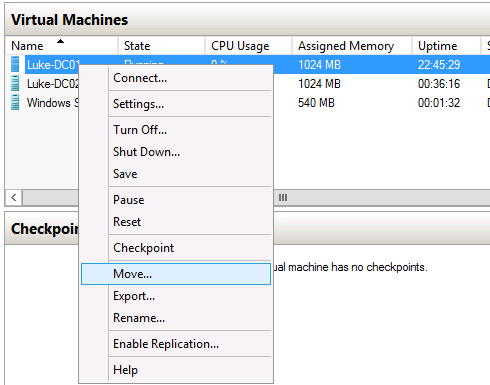Click the 540 MB assigned memory cell
Viewport: 490px width, 385px height.
point(316,103)
